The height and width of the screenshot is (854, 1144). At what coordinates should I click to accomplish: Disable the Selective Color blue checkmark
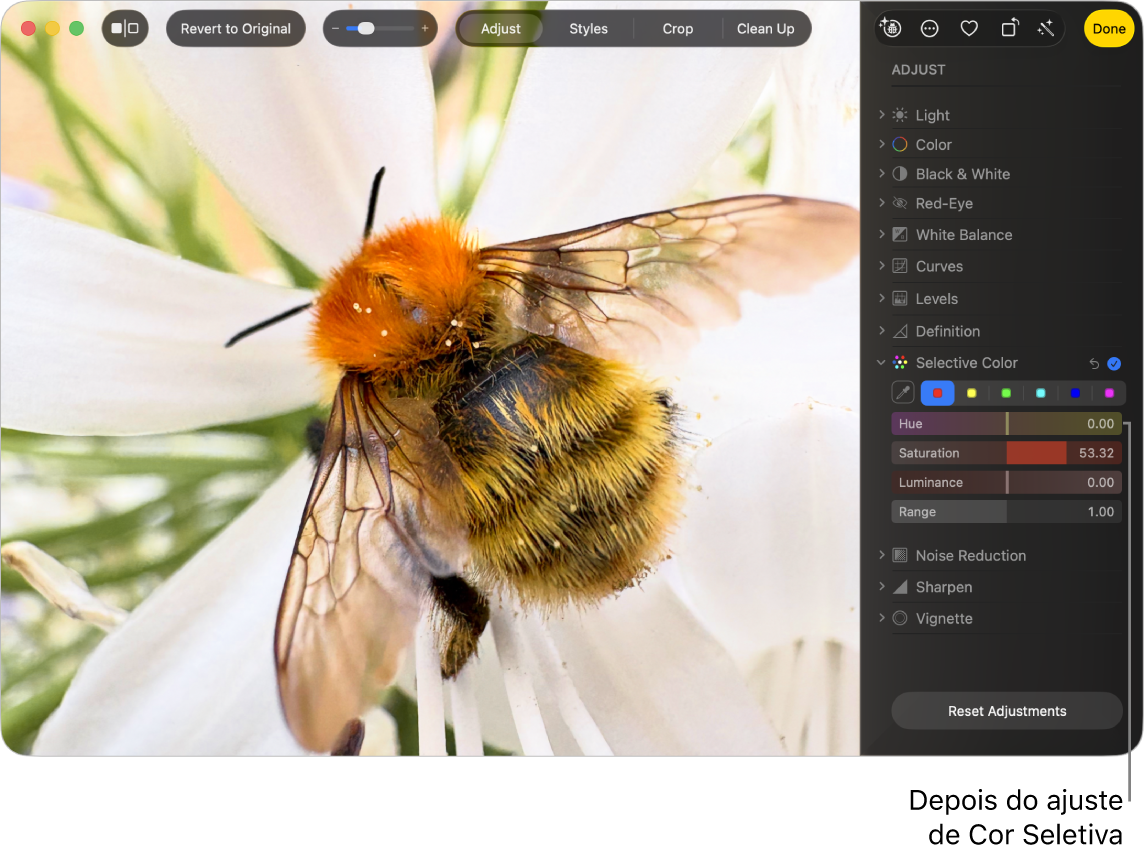pyautogui.click(x=1114, y=363)
